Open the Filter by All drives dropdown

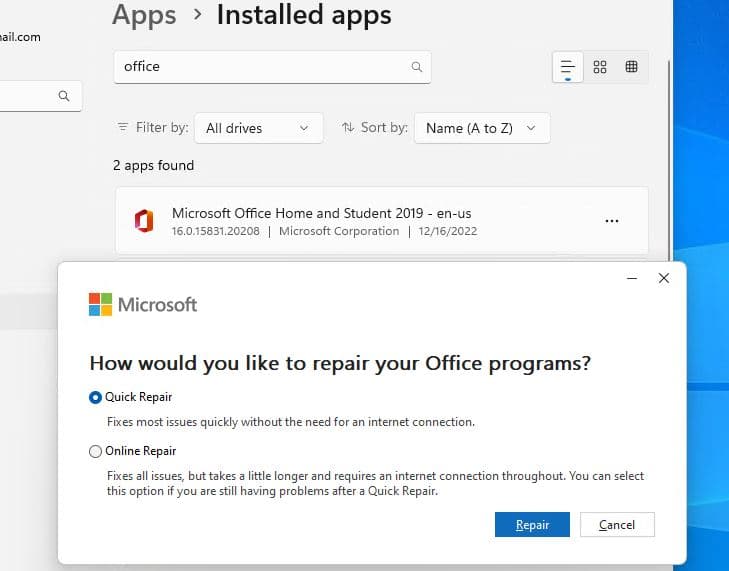pyautogui.click(x=259, y=128)
